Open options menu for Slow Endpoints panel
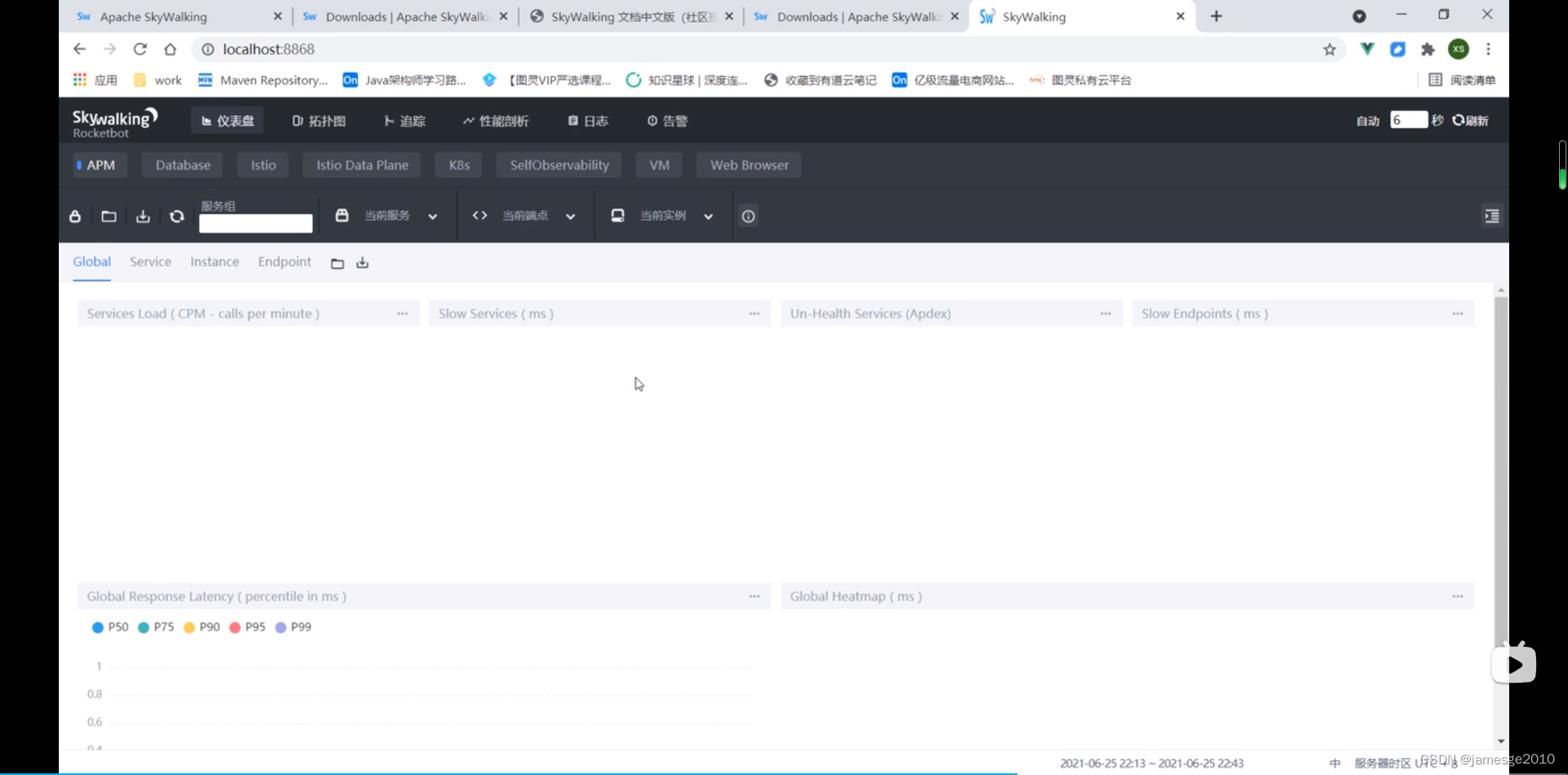Image resolution: width=1568 pixels, height=775 pixels. point(1458,314)
